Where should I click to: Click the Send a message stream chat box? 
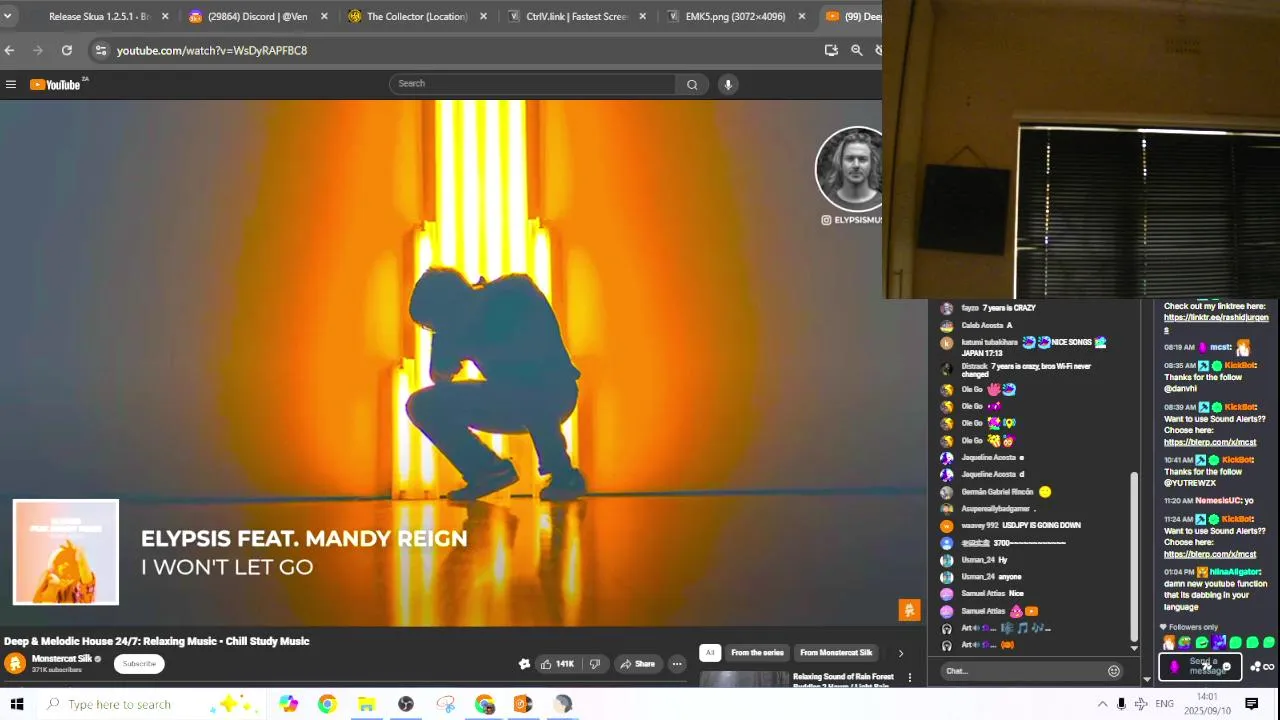(x=1200, y=666)
